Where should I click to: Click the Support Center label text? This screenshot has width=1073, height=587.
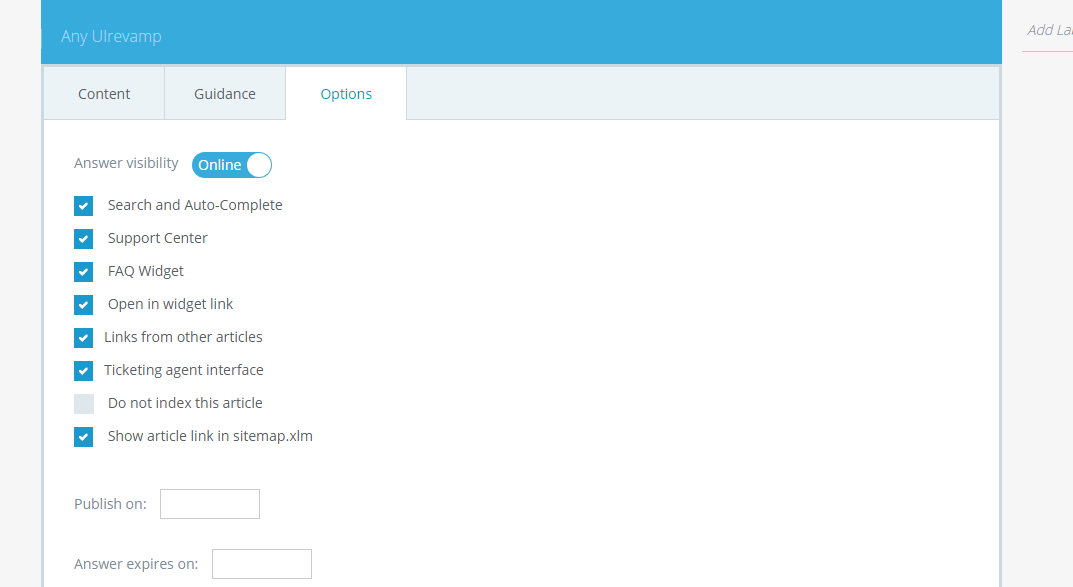(157, 237)
